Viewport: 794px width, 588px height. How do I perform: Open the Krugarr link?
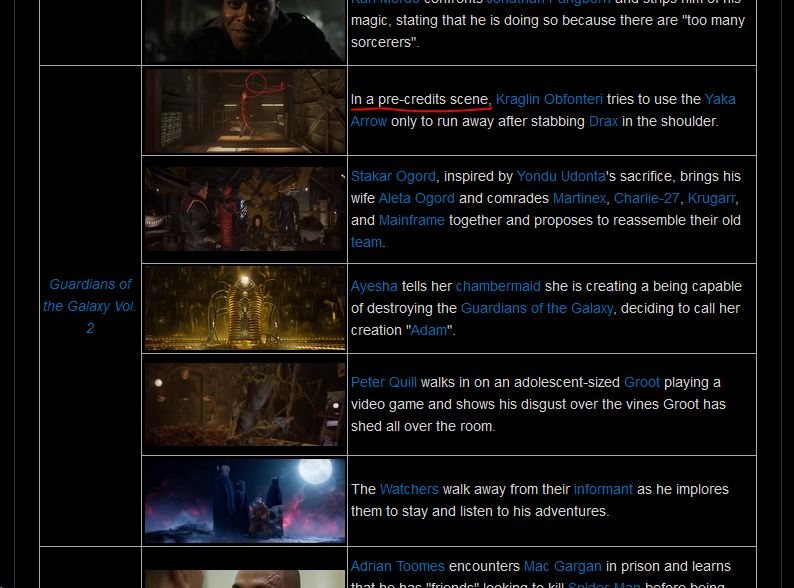(711, 198)
